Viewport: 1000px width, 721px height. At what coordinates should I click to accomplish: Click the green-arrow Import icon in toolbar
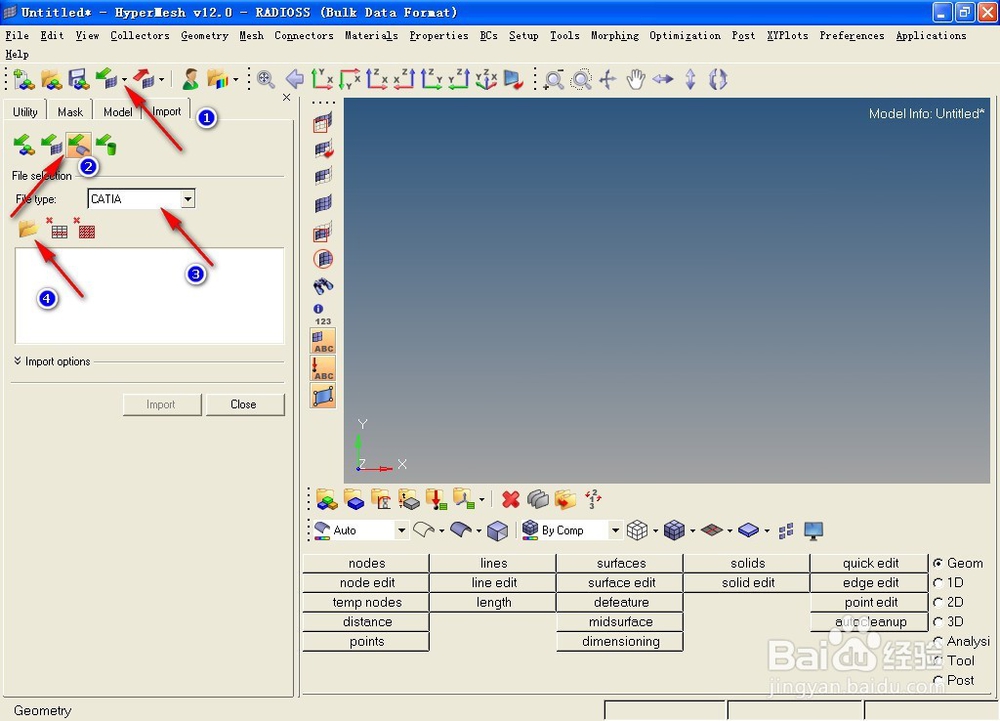tap(106, 79)
